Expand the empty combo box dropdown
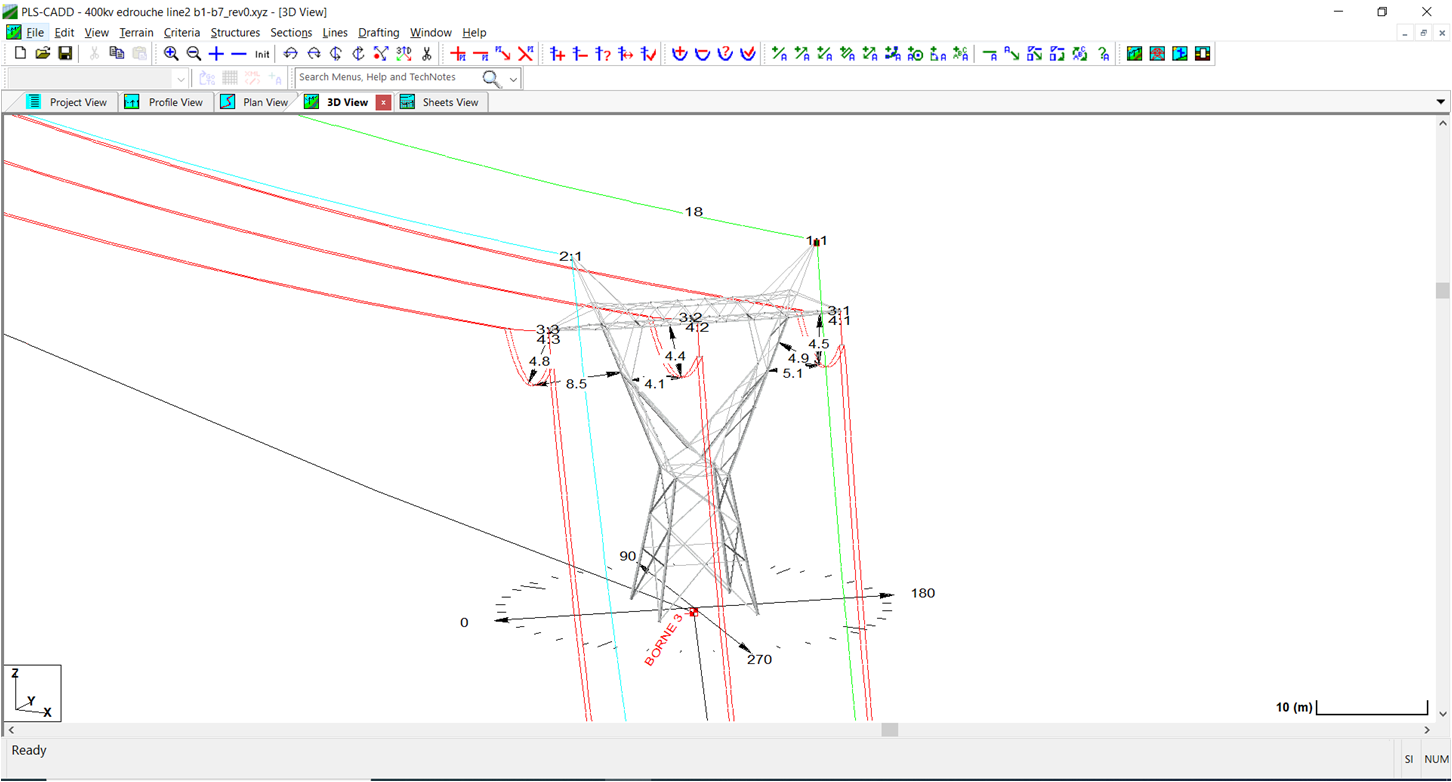This screenshot has width=1452, height=782. [x=180, y=78]
